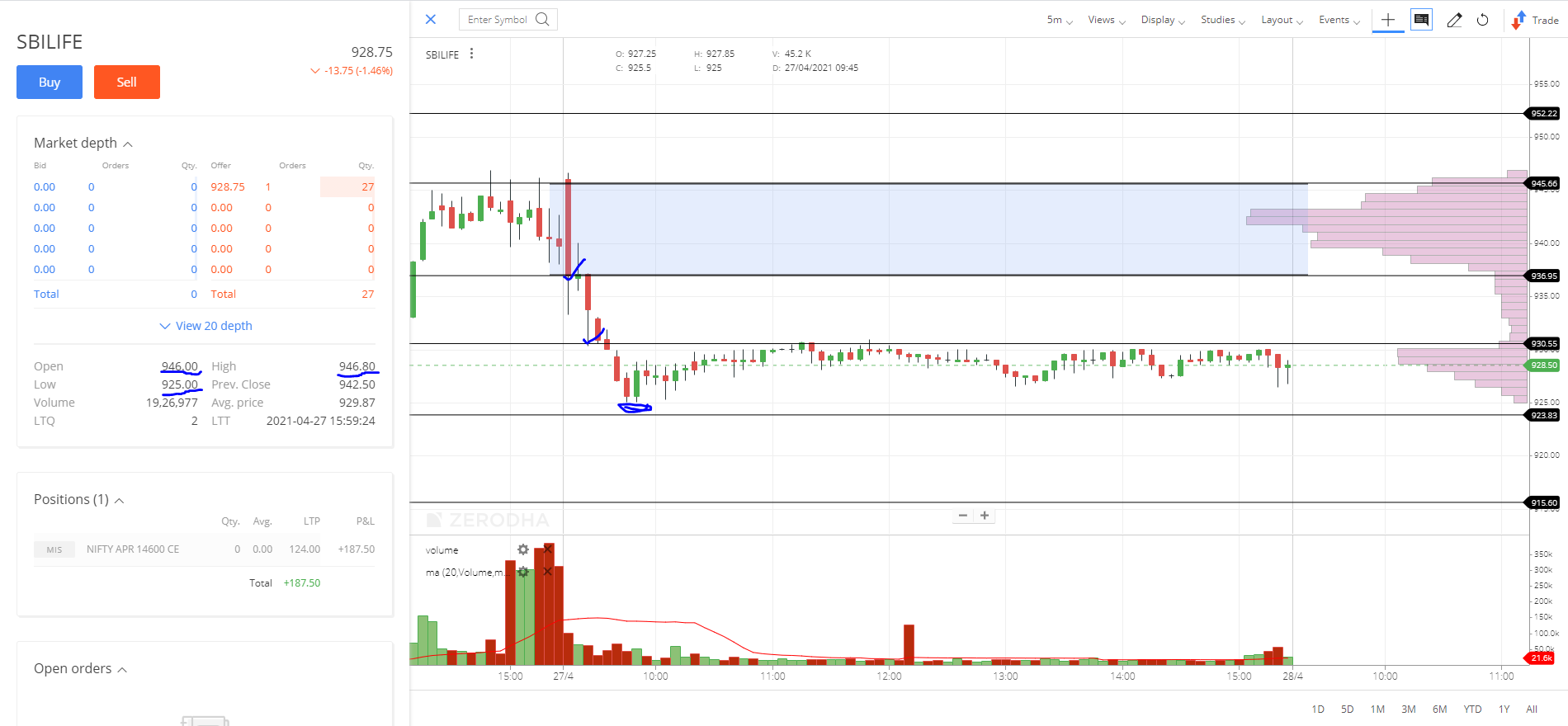Click the 936.95 price line label

(x=1542, y=276)
